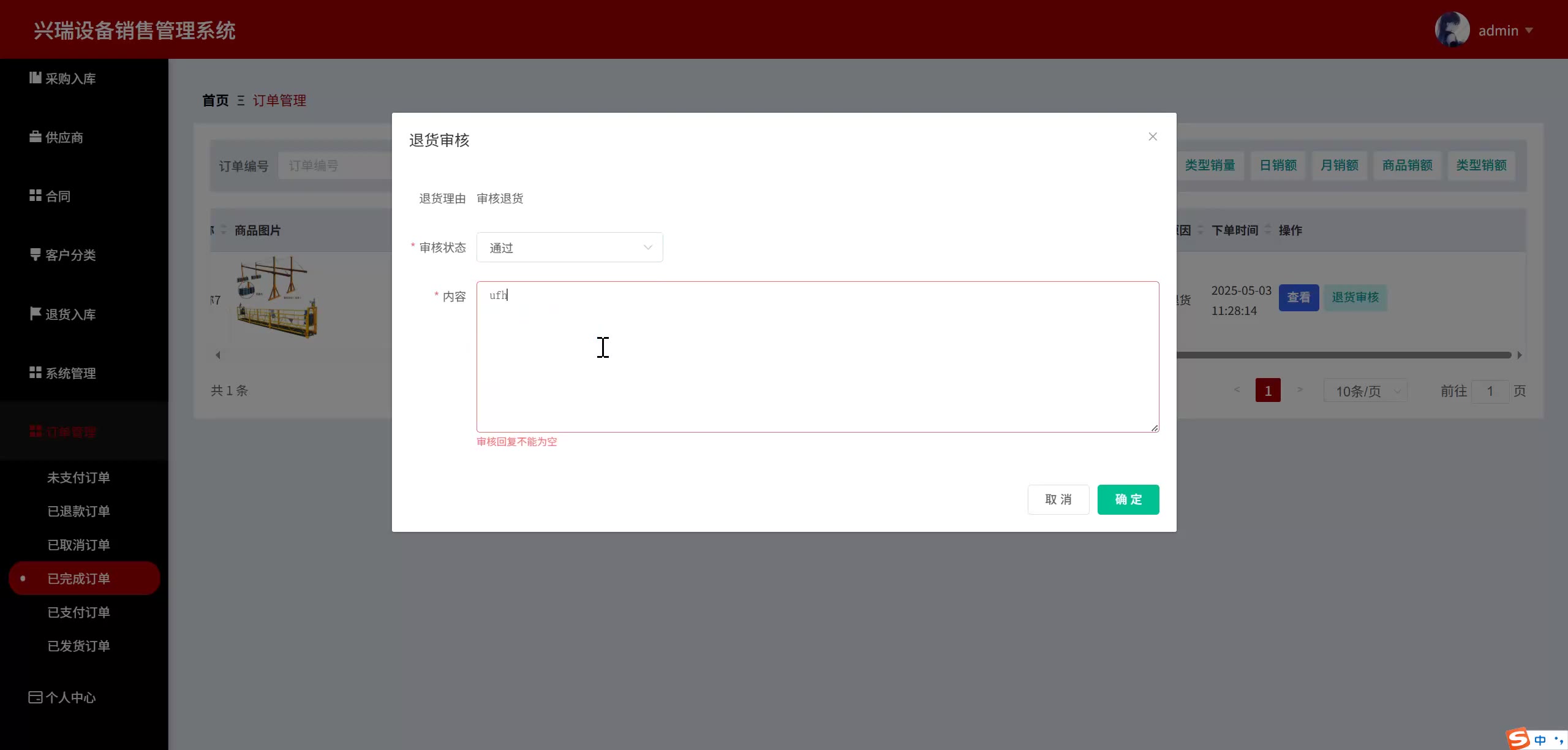The height and width of the screenshot is (750, 1568).
Task: Close the 退货审核 dialog
Action: pyautogui.click(x=1153, y=137)
